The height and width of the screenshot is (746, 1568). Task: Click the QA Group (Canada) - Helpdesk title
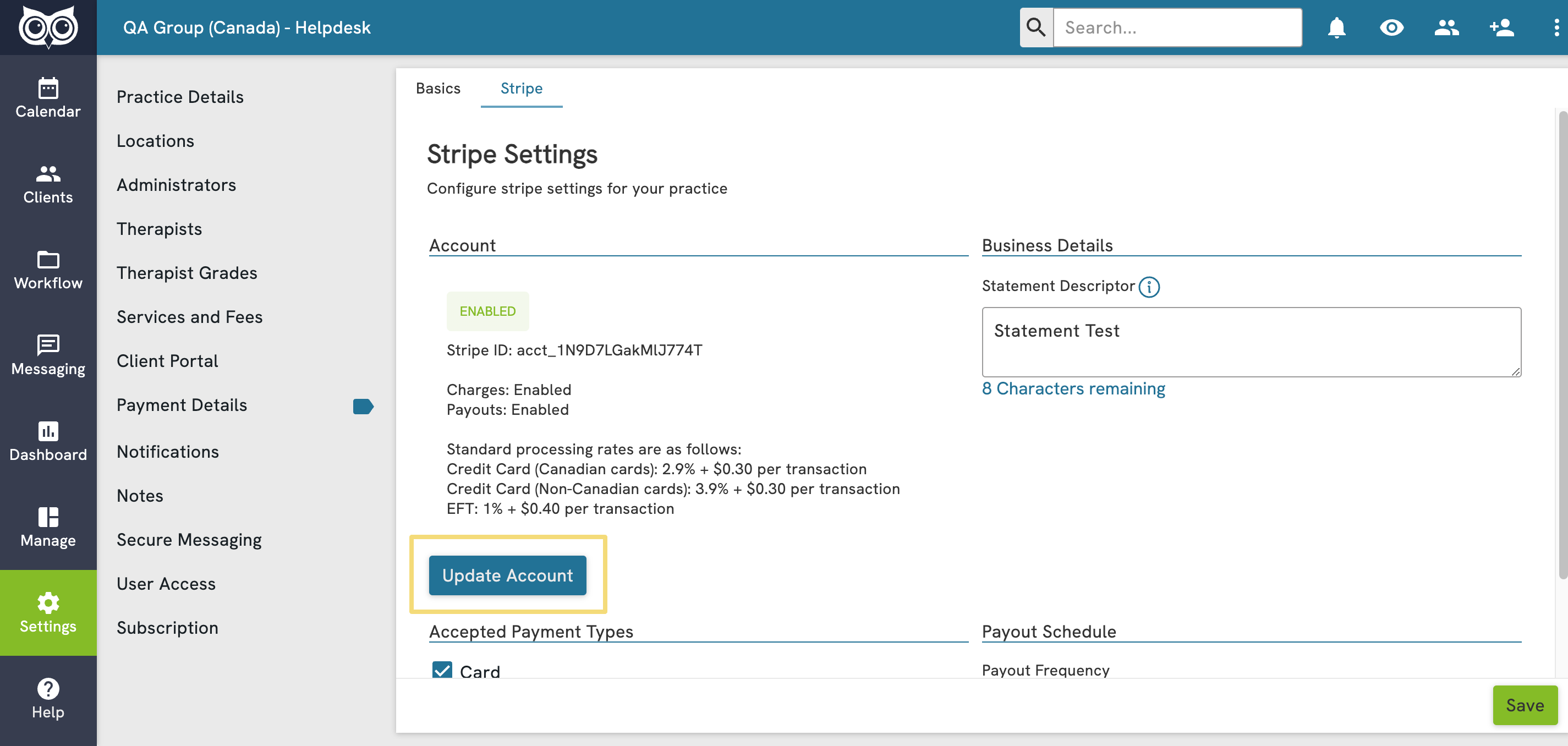tap(246, 28)
